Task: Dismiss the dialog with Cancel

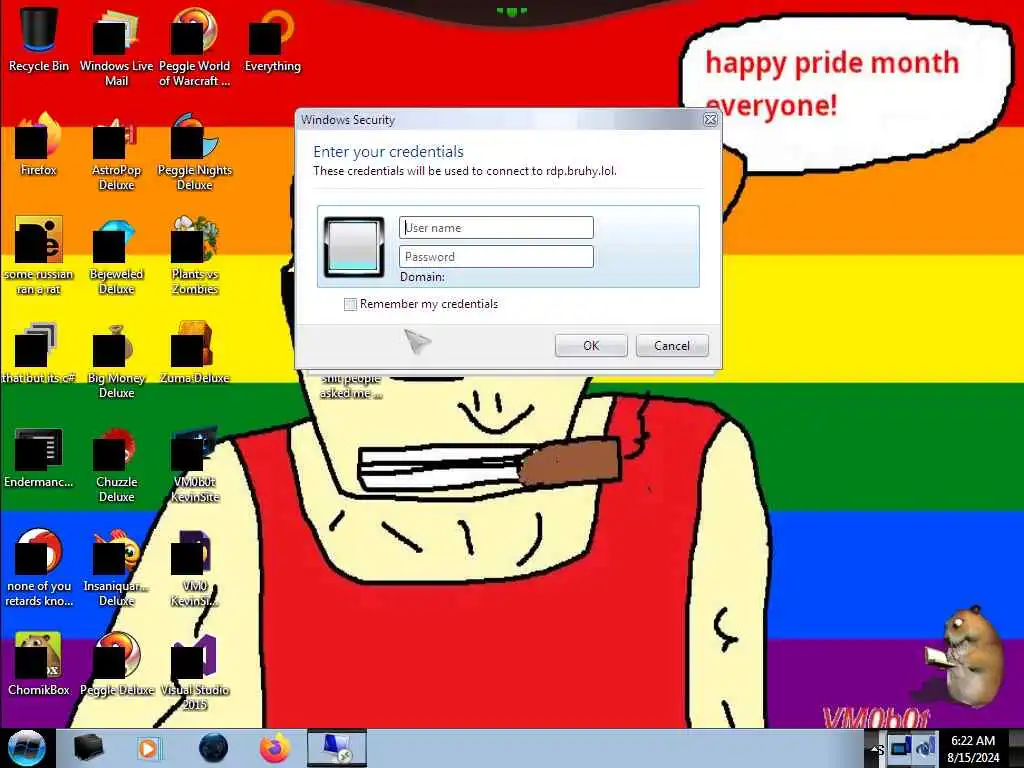Action: pos(672,345)
